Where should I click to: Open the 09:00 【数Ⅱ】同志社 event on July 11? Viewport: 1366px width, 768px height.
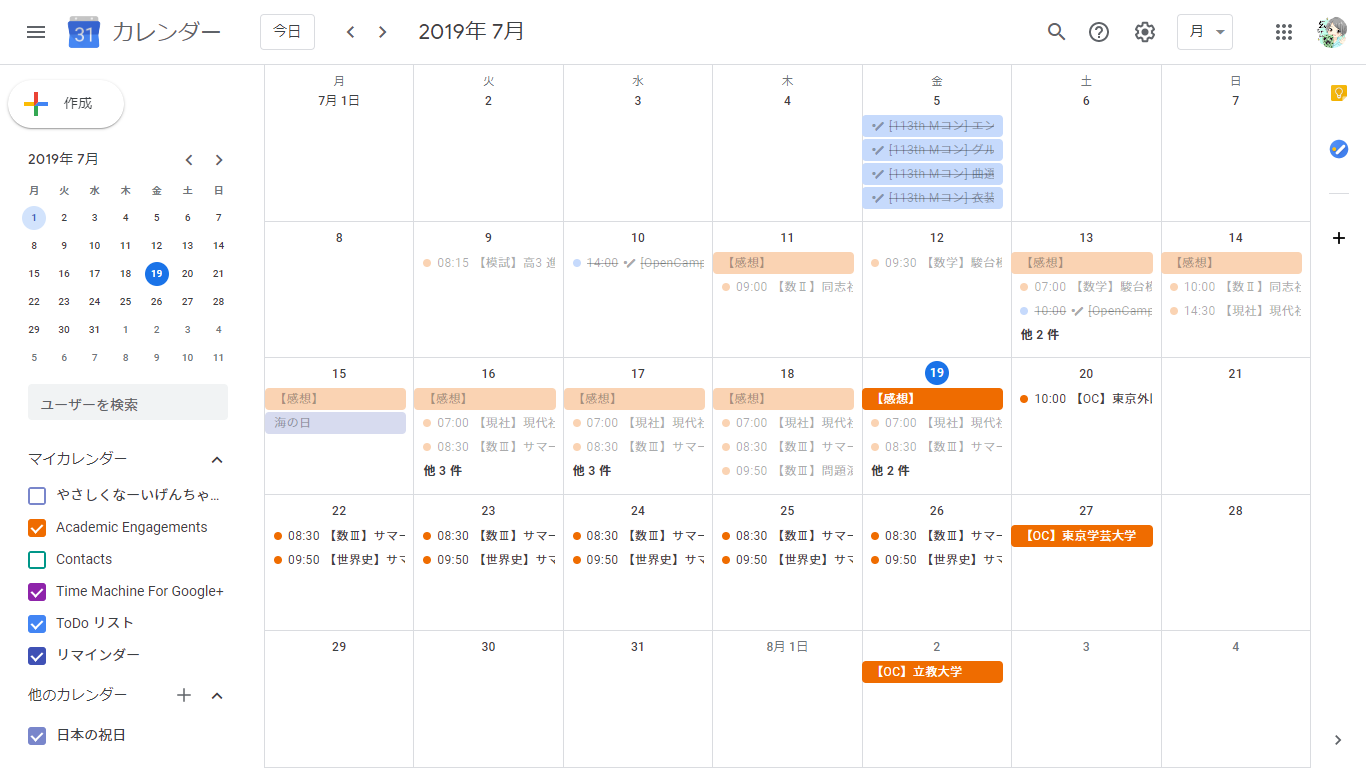(x=784, y=287)
